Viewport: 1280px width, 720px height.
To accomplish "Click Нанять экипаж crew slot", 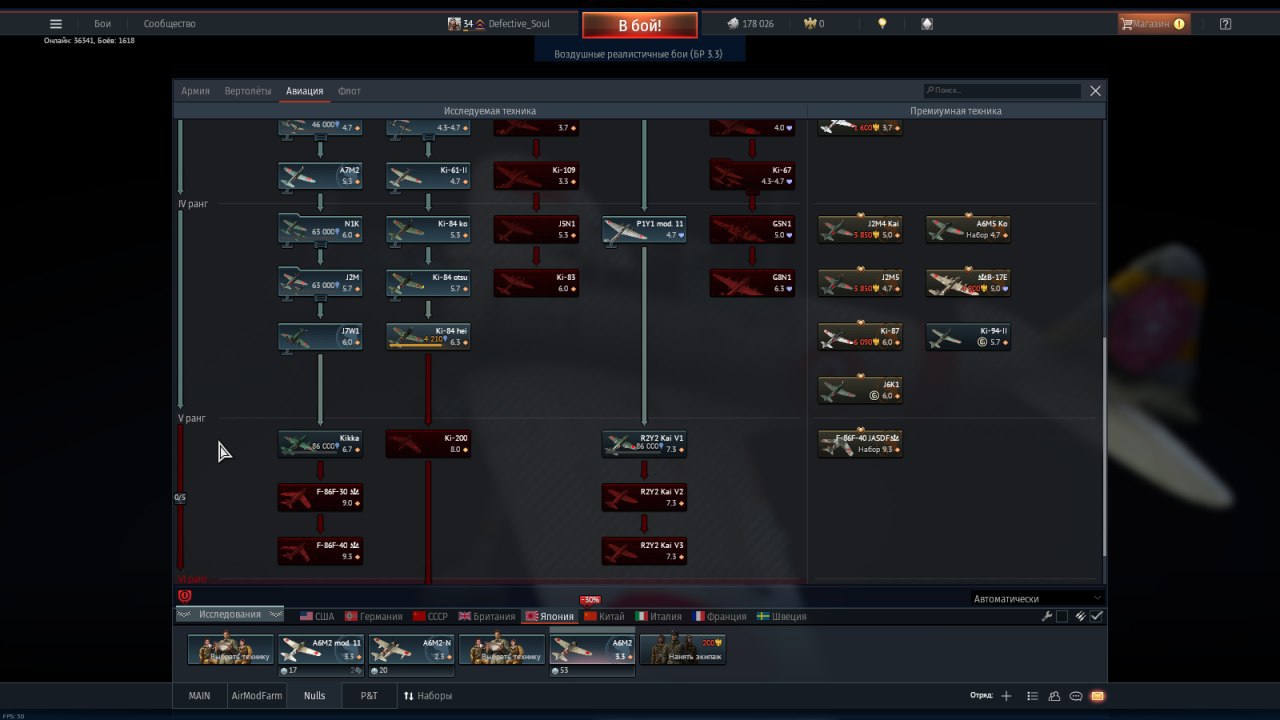I will [x=683, y=649].
